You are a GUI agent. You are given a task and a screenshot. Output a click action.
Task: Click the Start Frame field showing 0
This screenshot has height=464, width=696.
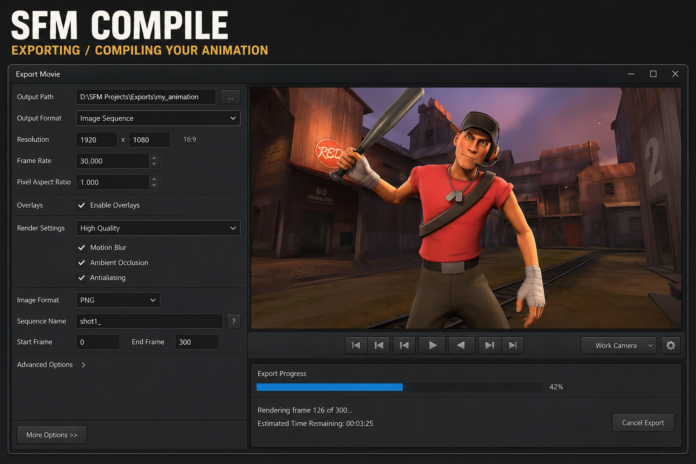(98, 342)
